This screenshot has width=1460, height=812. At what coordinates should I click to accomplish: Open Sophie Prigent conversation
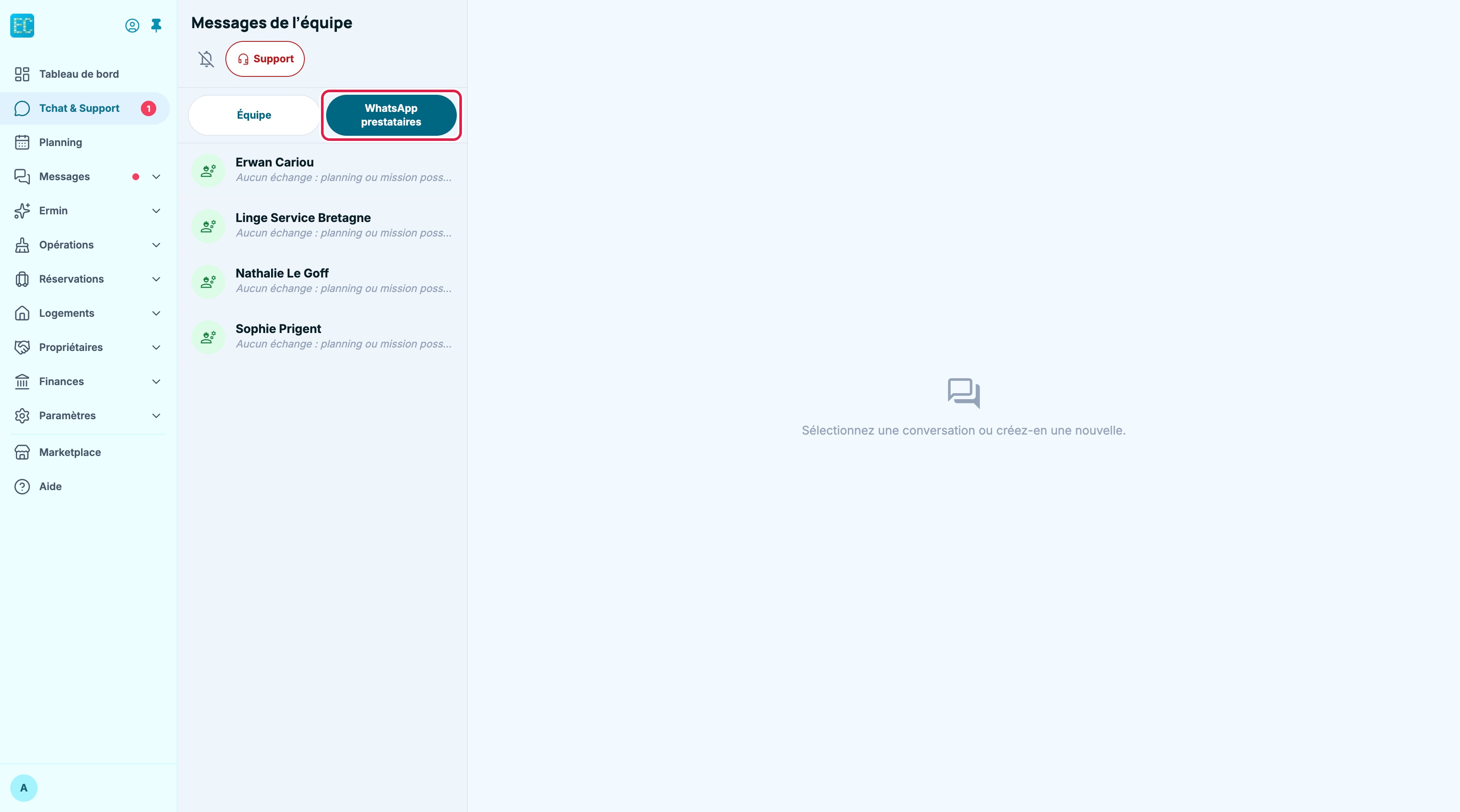click(x=322, y=336)
